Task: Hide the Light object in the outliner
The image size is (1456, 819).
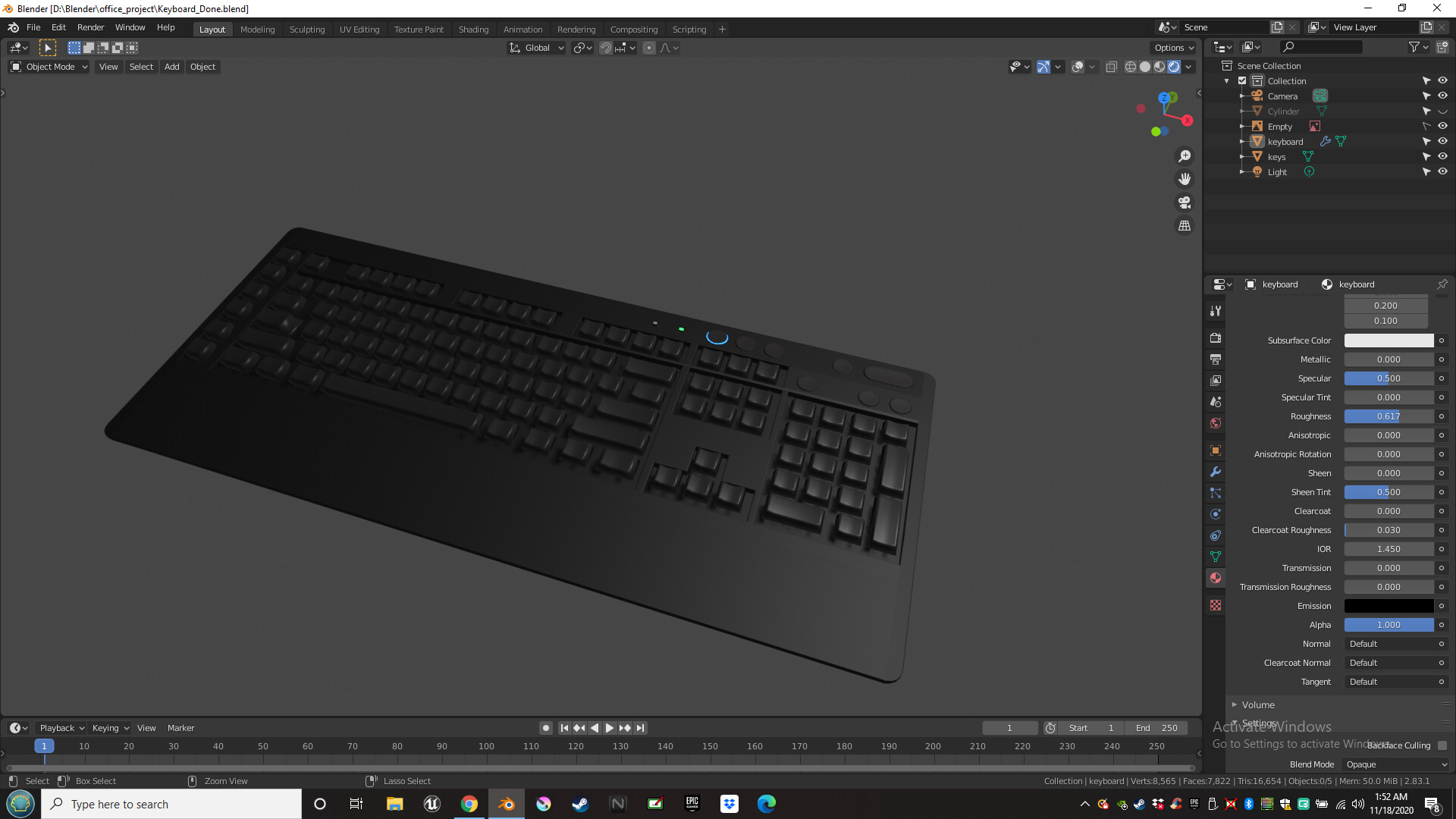Action: (x=1442, y=171)
